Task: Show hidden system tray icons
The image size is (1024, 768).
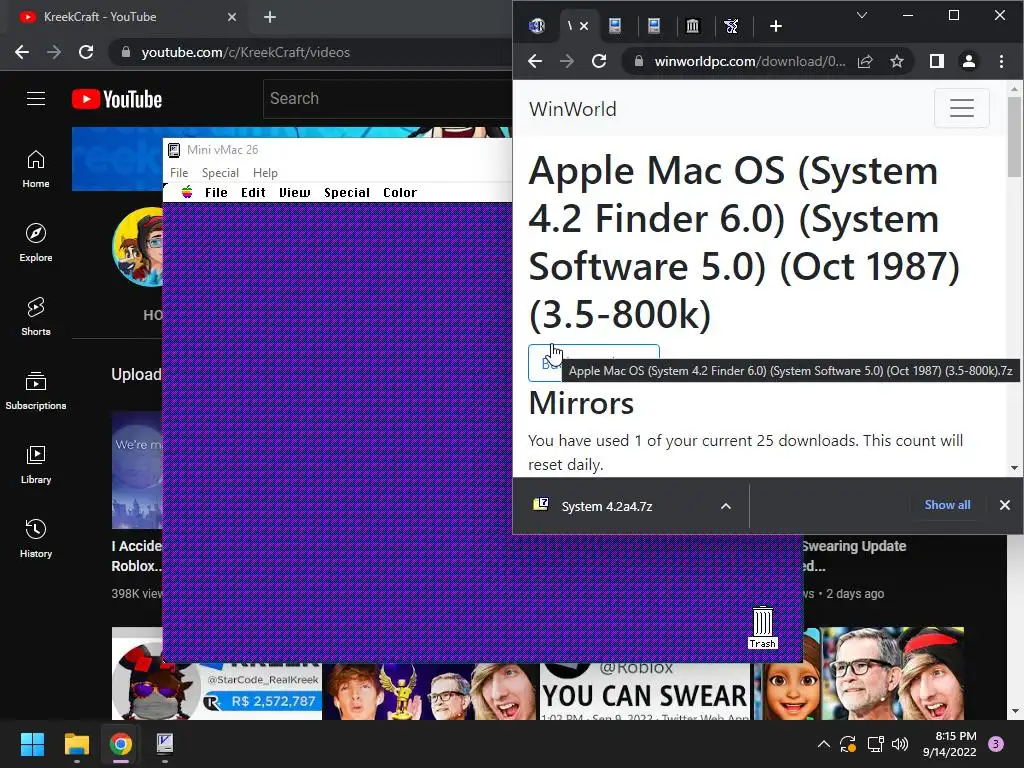Action: point(824,744)
